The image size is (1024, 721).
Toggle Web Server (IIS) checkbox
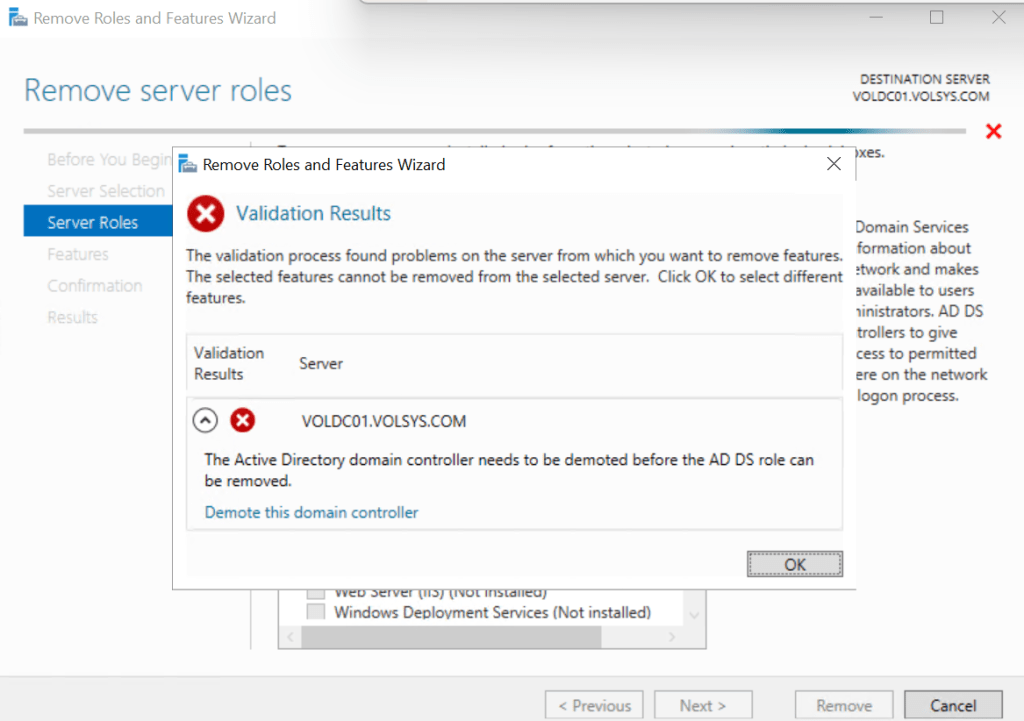[316, 592]
